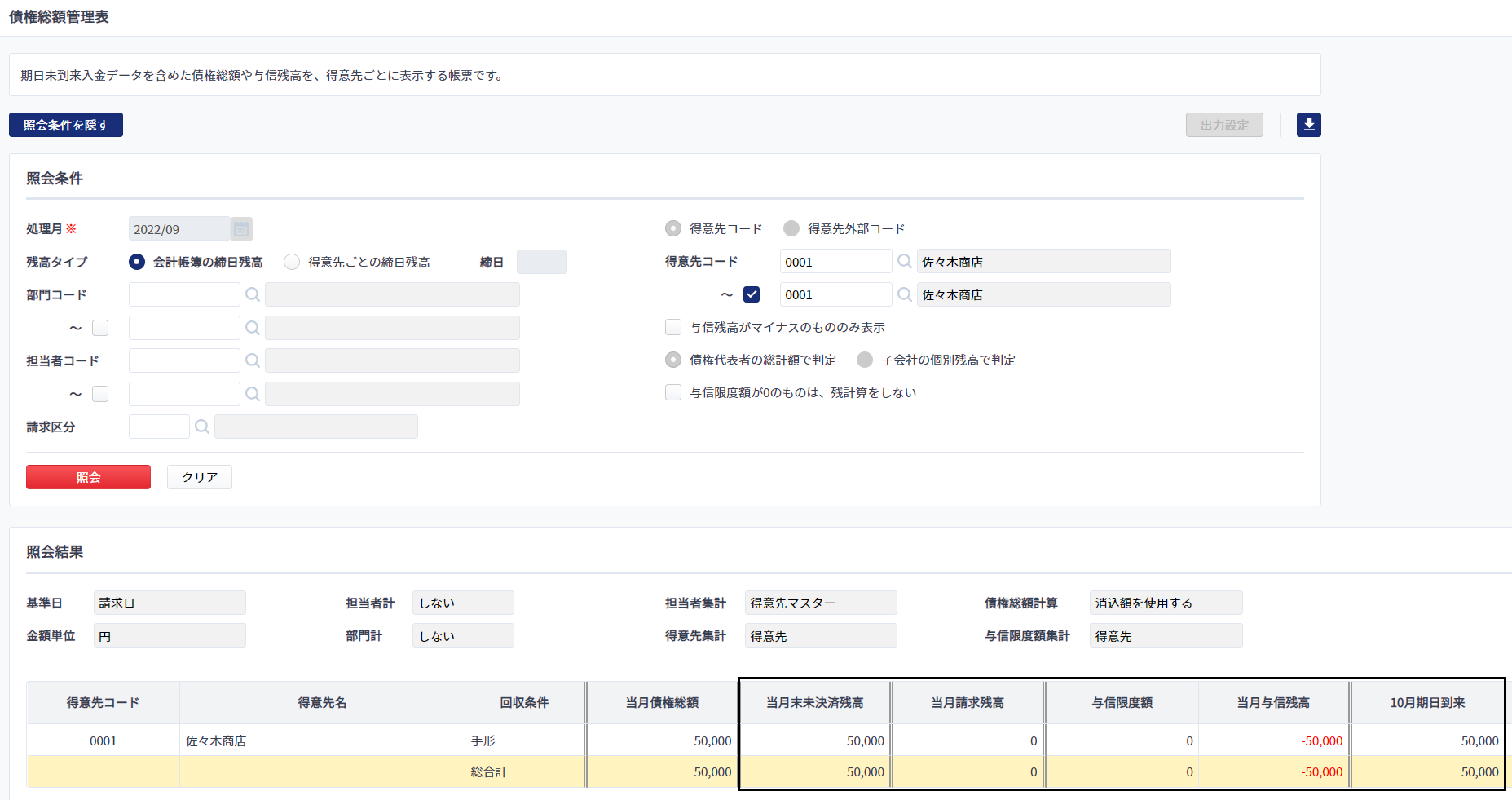
Task: Click 与信限度額 column header
Action: [x=1122, y=702]
